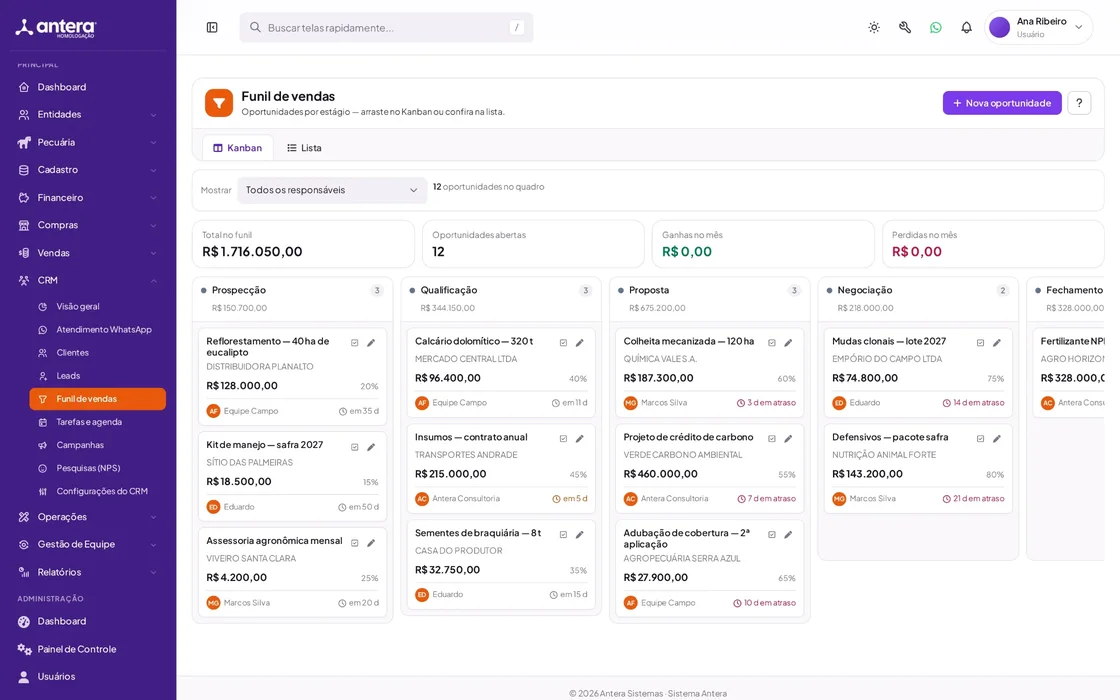Open the notifications bell
Screen dimensions: 1120x700
(x=966, y=27)
